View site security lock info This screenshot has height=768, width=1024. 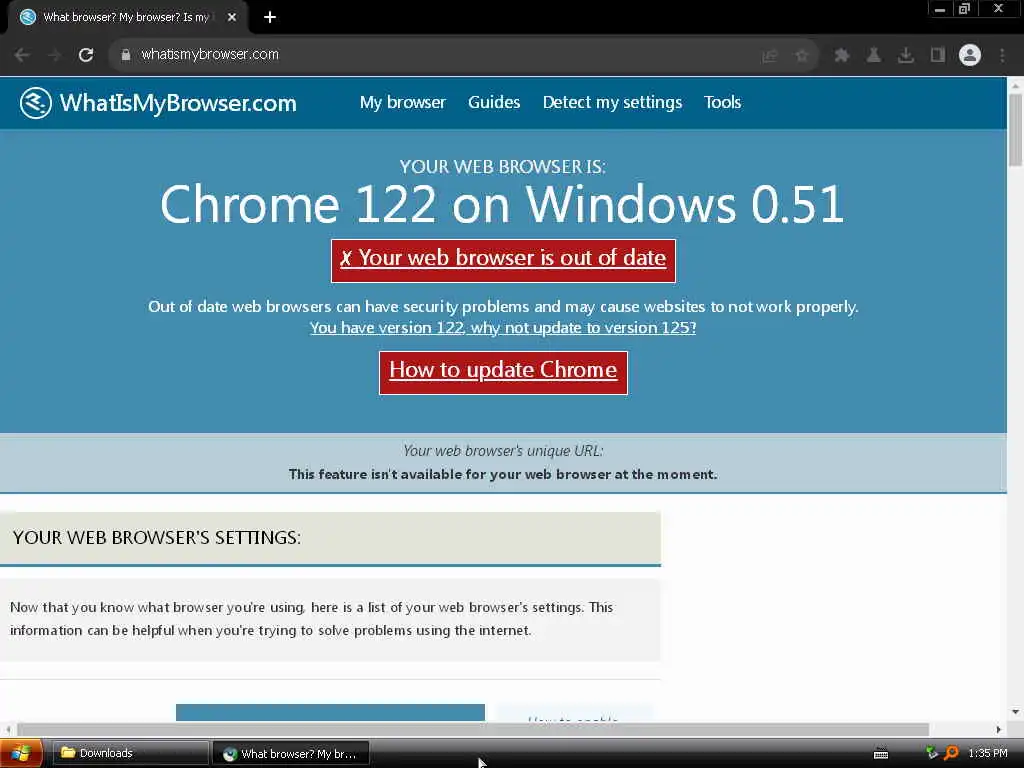click(x=126, y=55)
